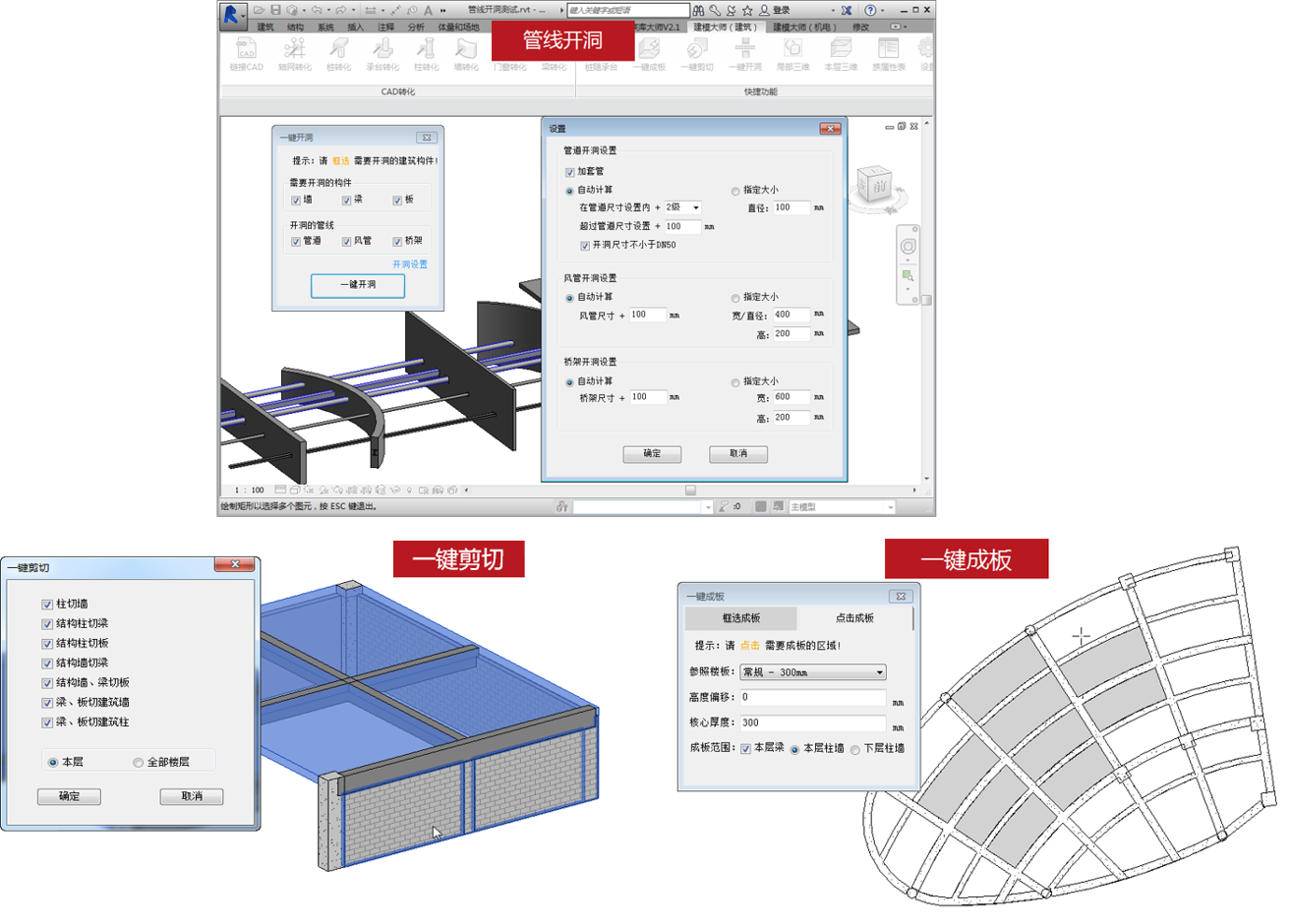Expand the quick access toolbar overflow arrows
Screen dimensions: 1291x924
click(443, 11)
